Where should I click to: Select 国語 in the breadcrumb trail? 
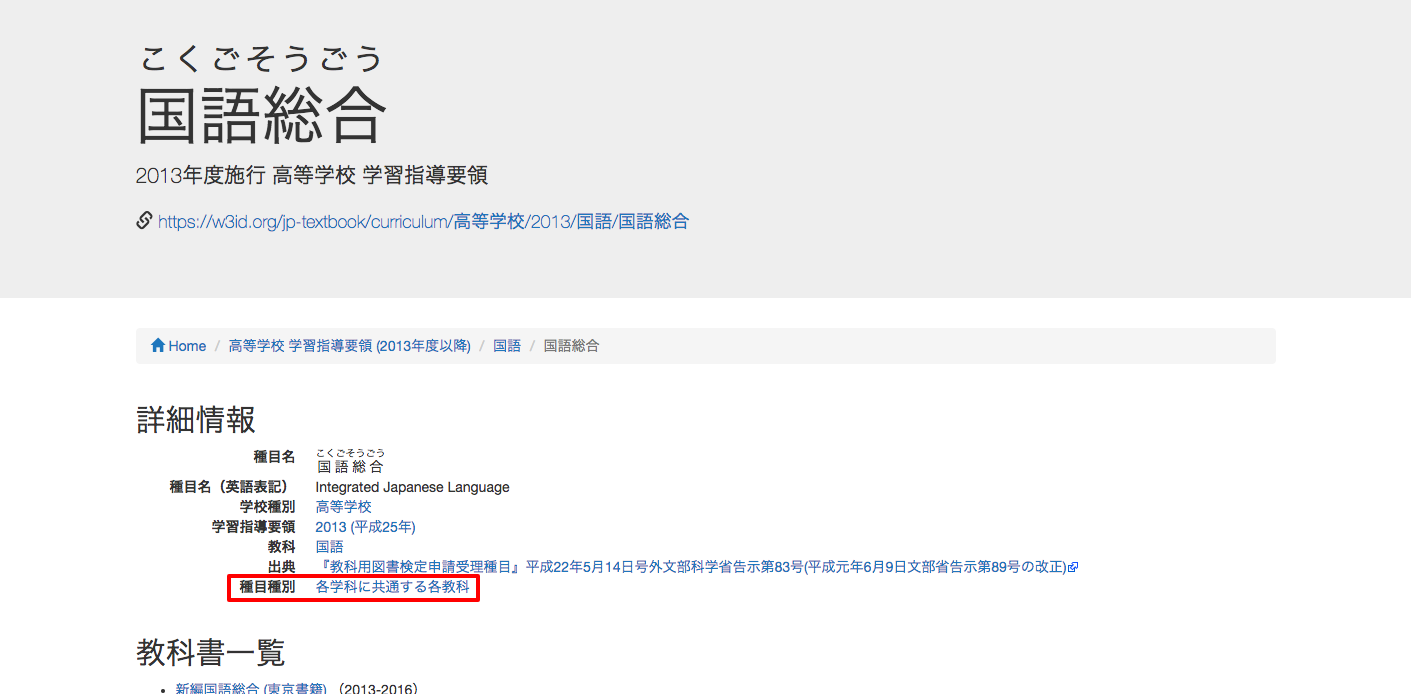tap(507, 344)
